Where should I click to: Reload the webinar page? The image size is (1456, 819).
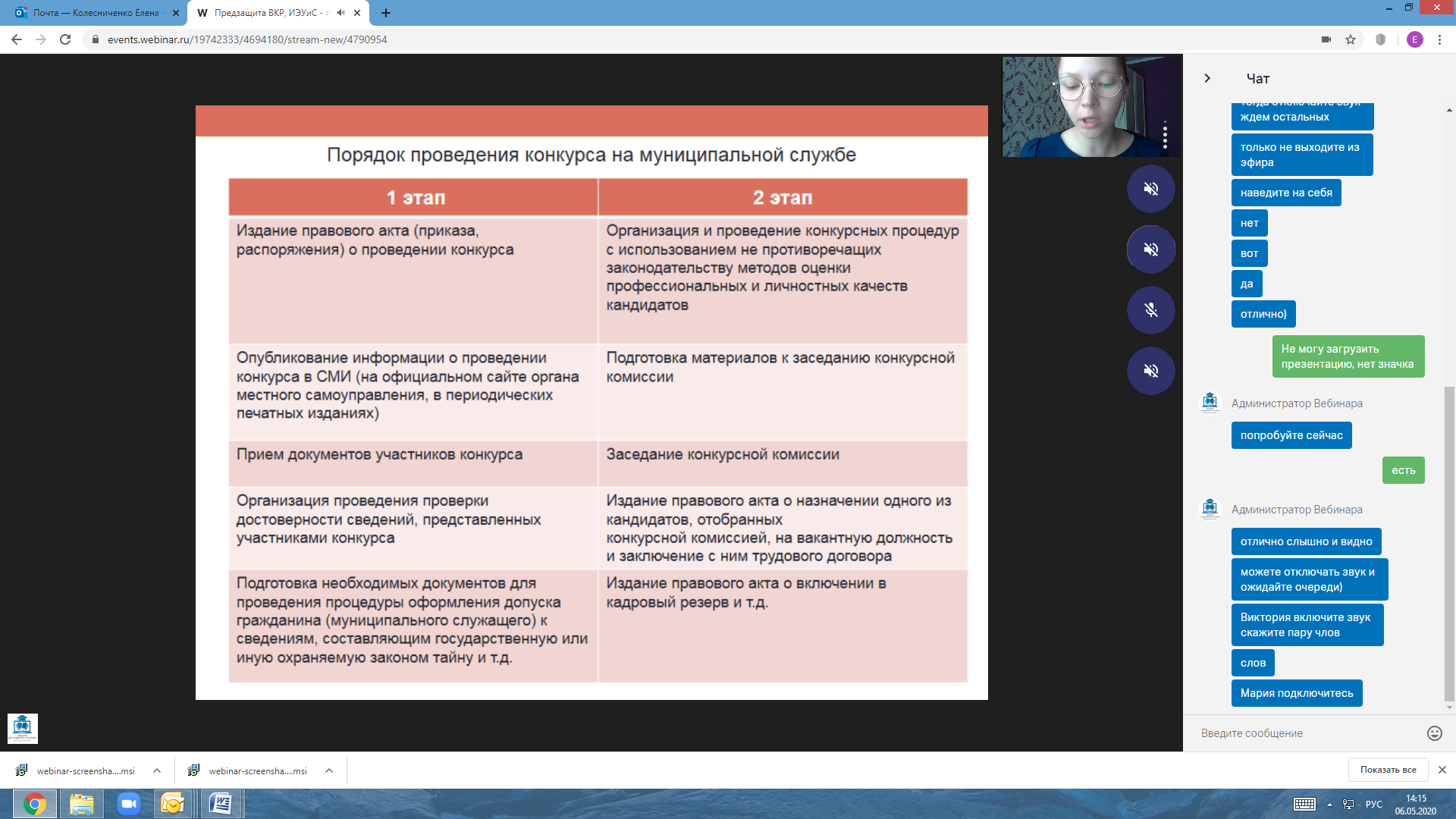65,39
